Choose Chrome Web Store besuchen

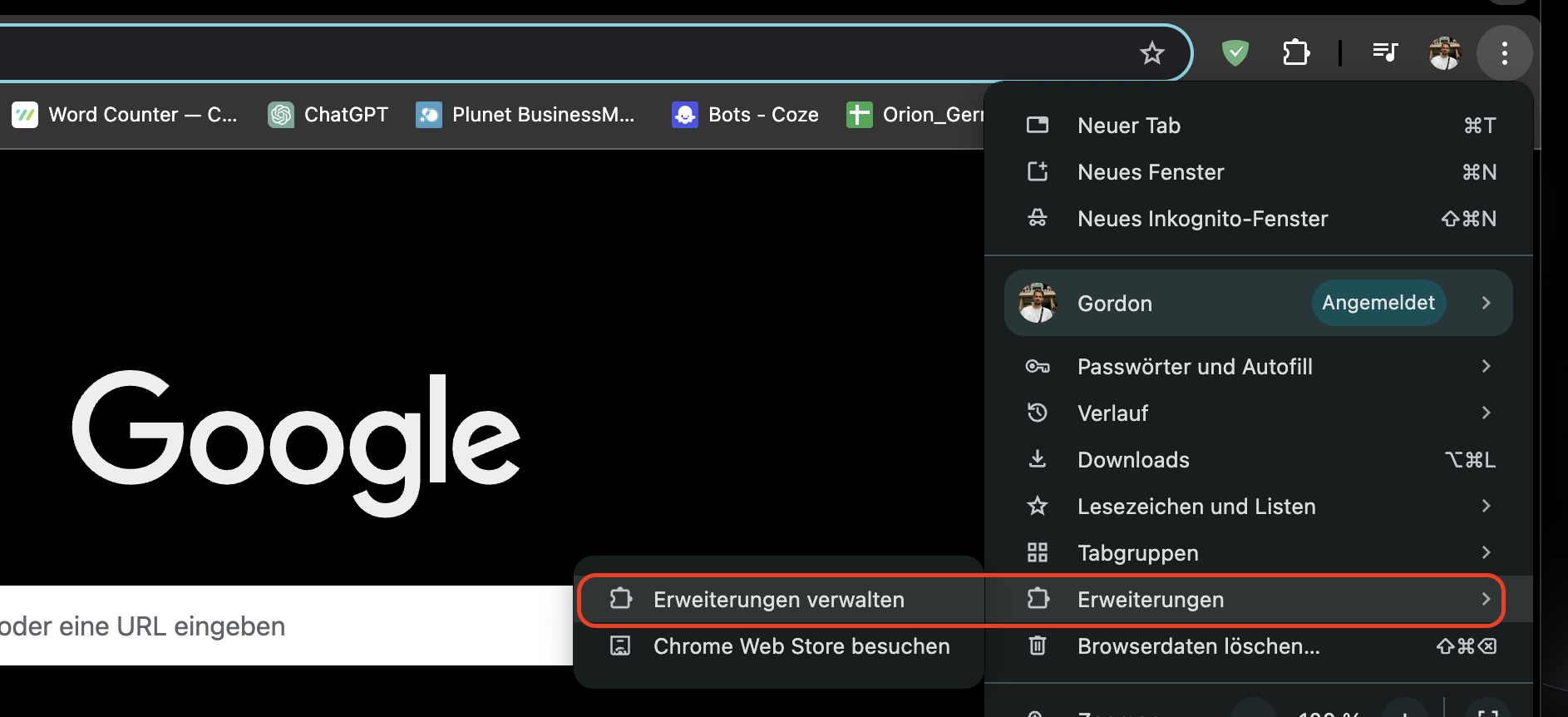[779, 646]
